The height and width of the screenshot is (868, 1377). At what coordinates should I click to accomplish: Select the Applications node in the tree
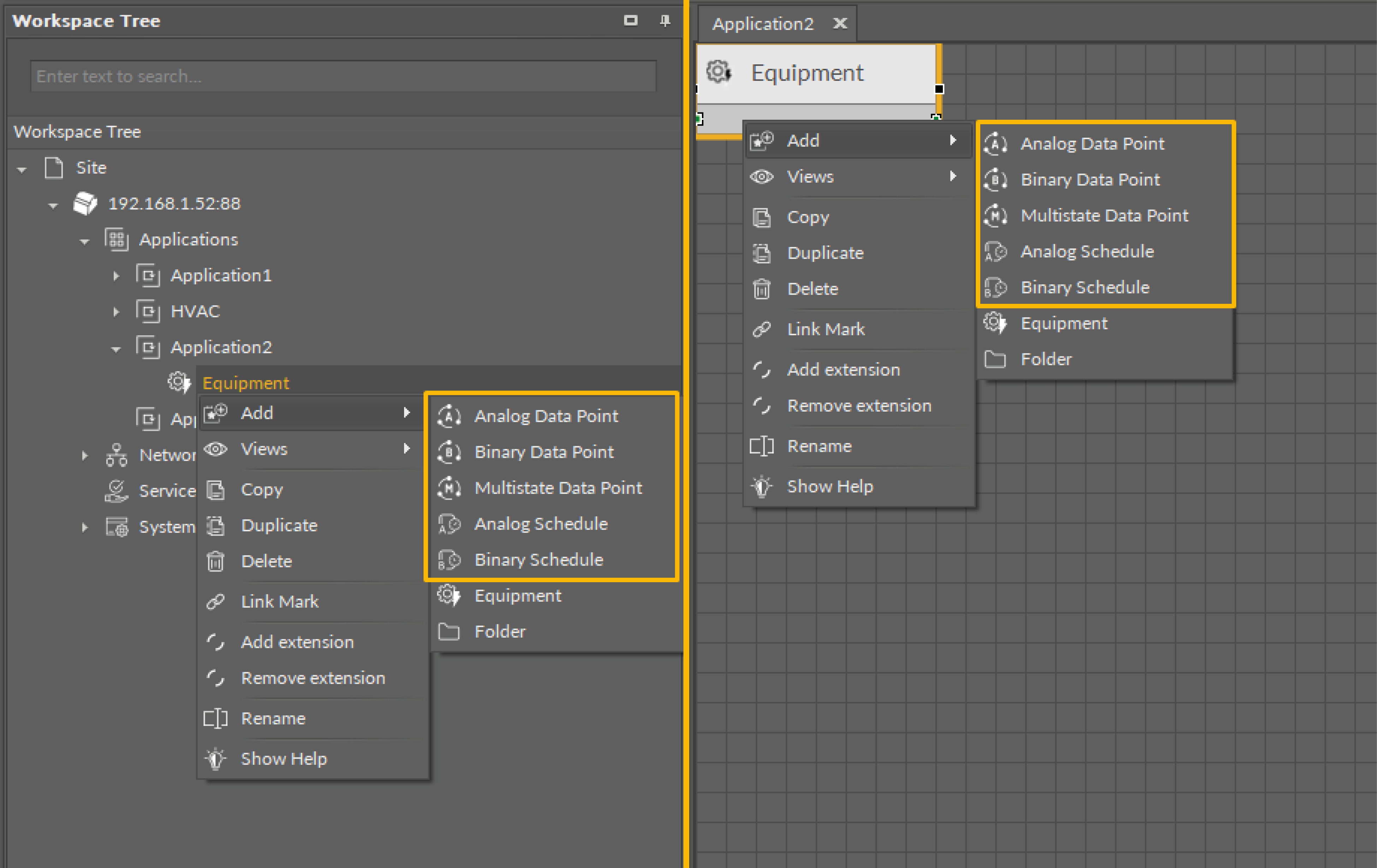pos(188,240)
